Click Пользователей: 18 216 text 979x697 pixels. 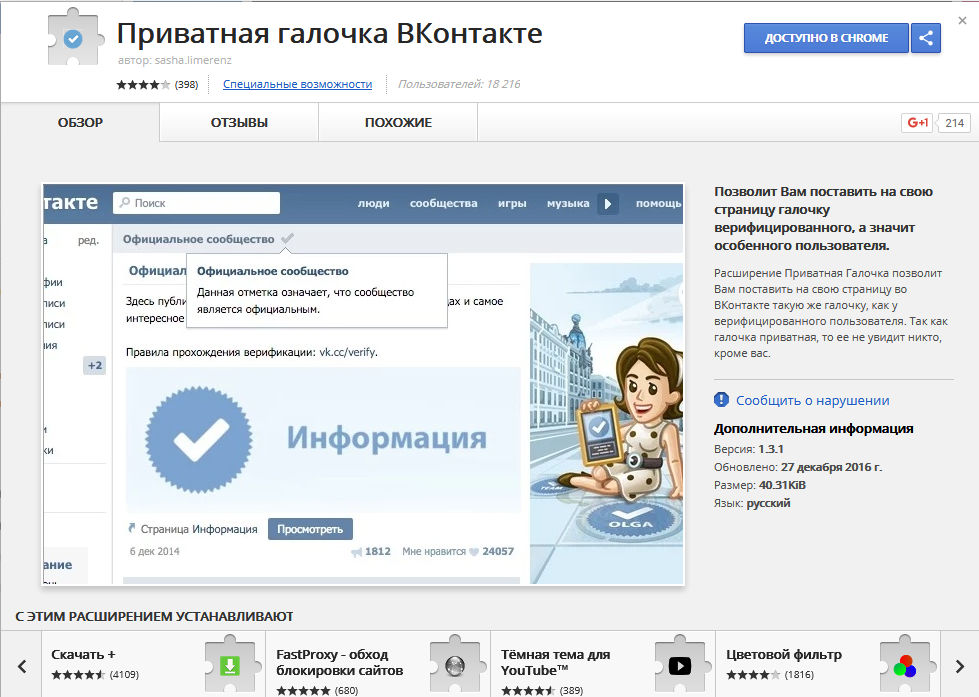[459, 84]
